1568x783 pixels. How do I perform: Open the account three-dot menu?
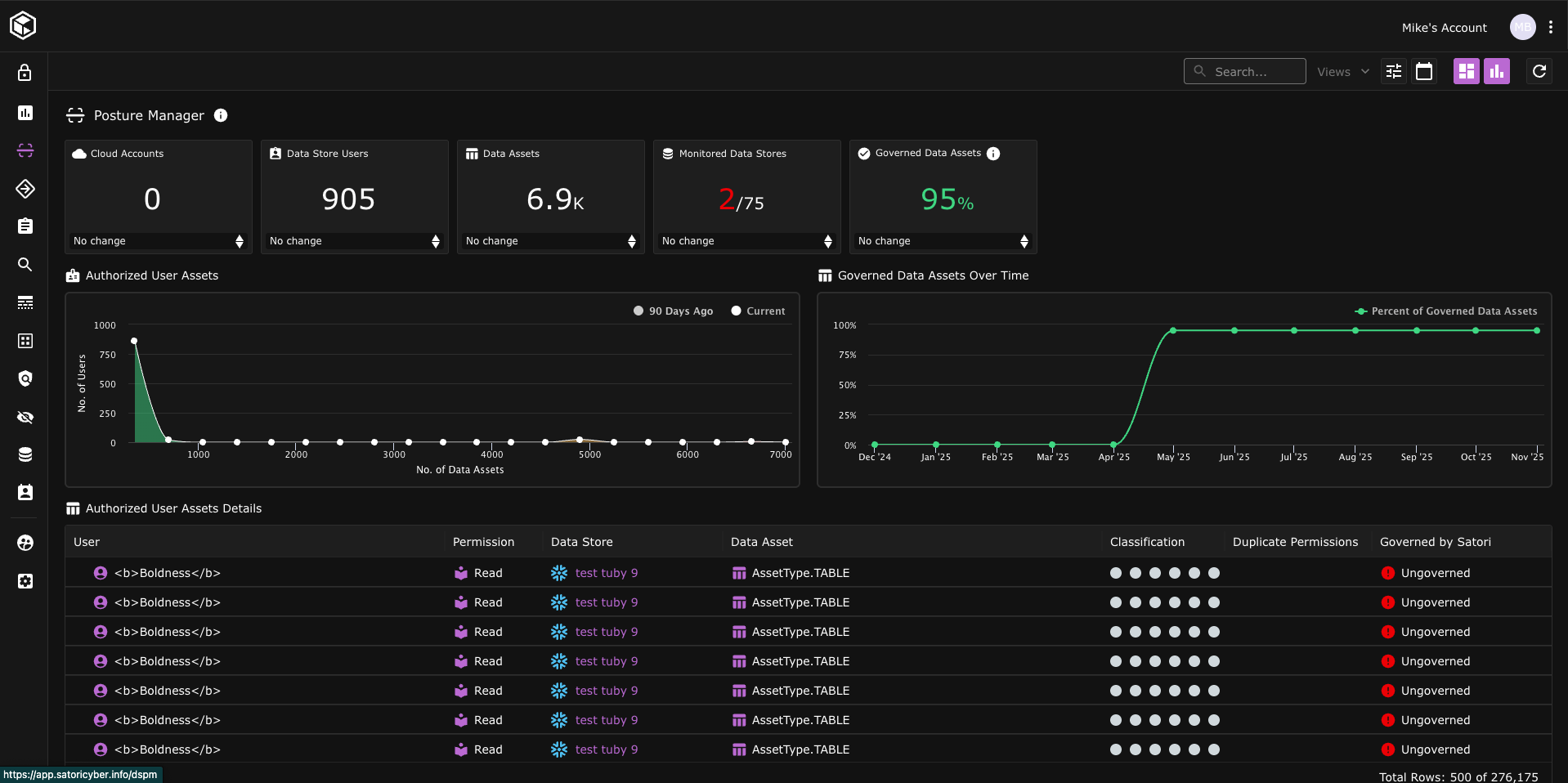click(x=1551, y=27)
